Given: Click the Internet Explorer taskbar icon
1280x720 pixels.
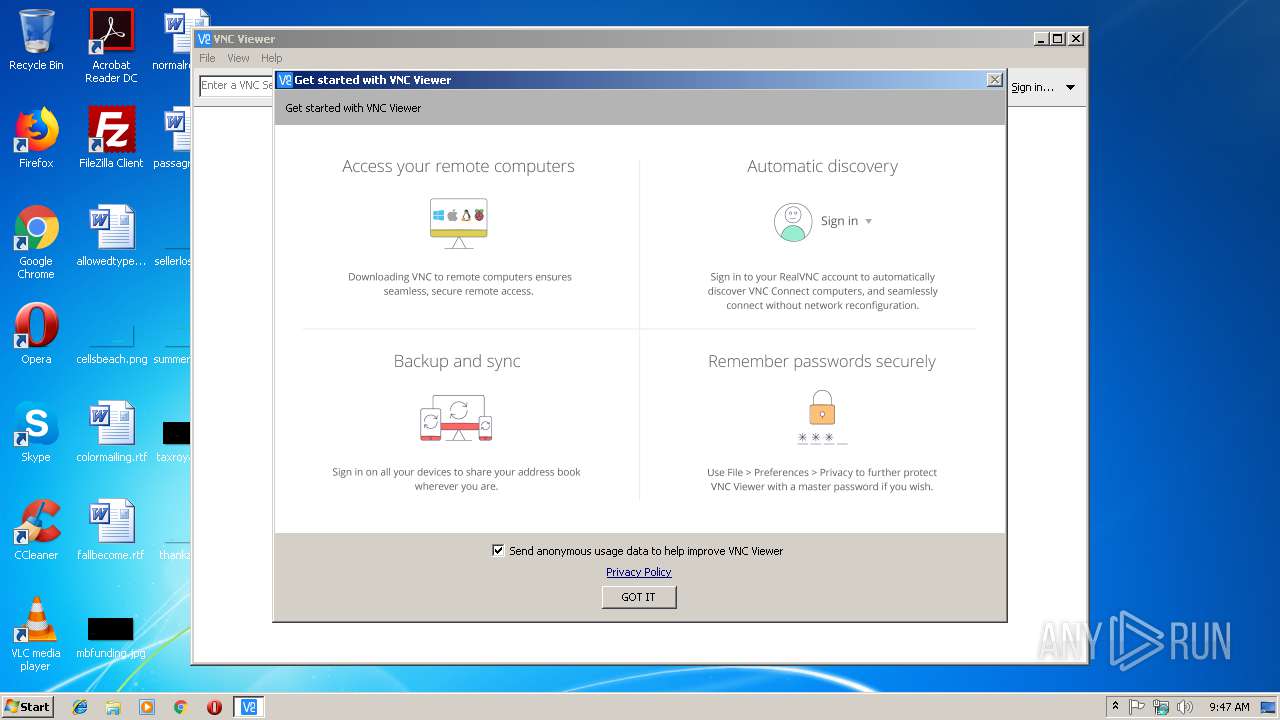Looking at the screenshot, I should click(x=80, y=707).
